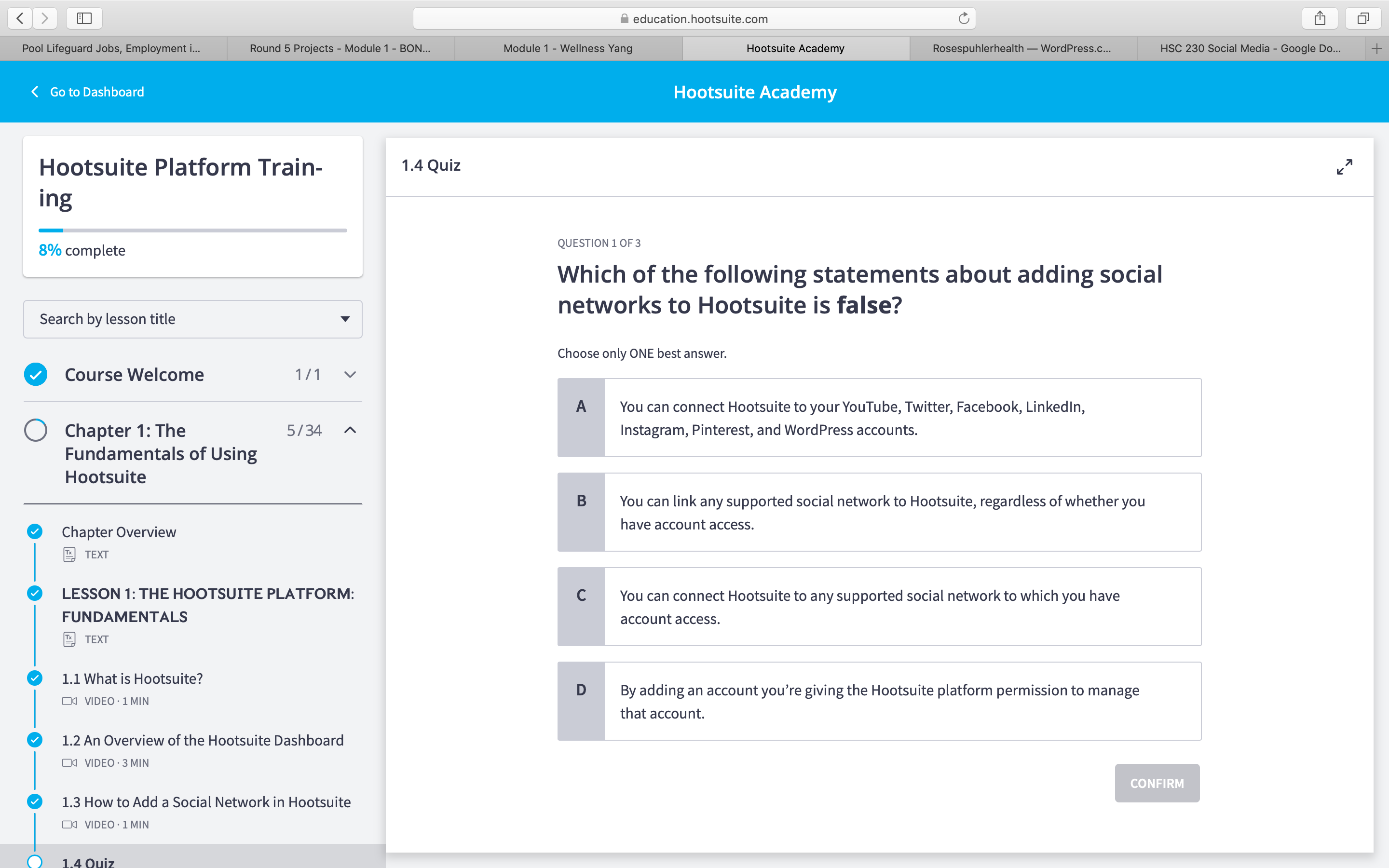
Task: Pick answer D about platform permission
Action: coord(878,701)
